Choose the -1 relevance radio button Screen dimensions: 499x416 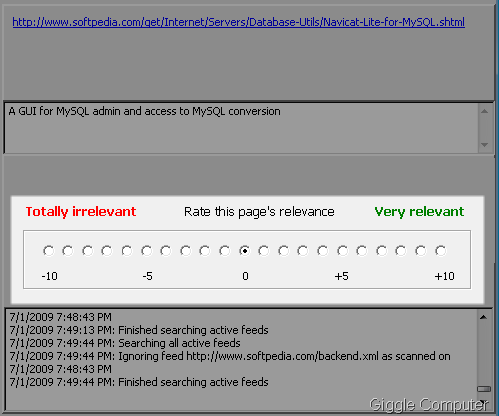[x=225, y=251]
